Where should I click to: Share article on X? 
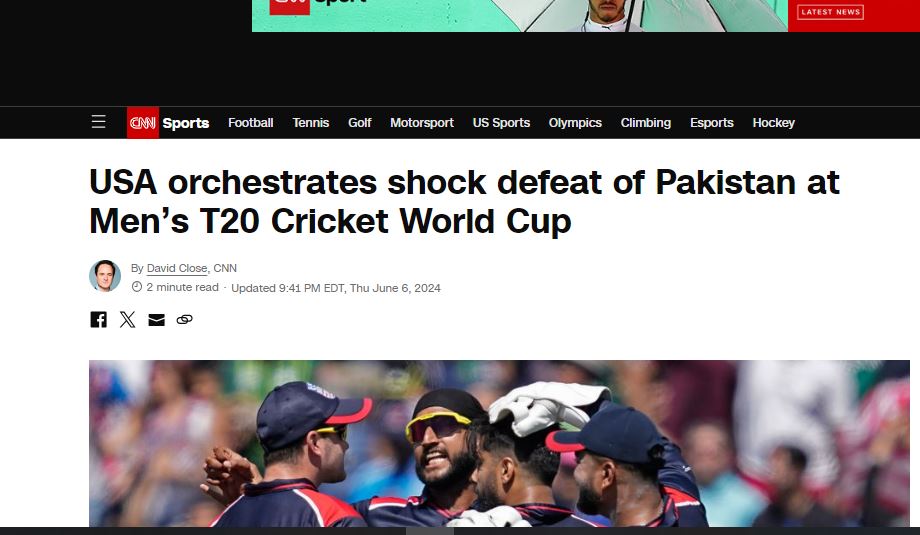point(127,319)
